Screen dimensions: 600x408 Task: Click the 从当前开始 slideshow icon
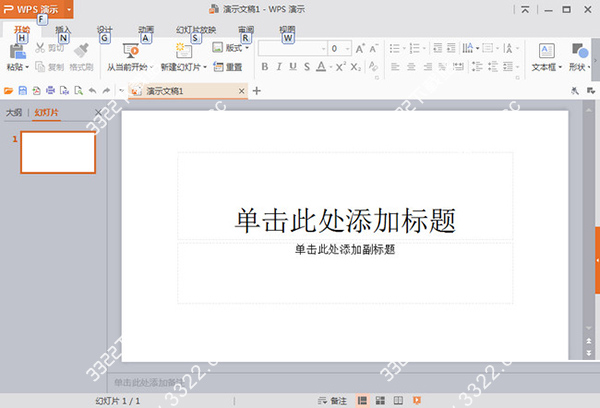[x=129, y=50]
